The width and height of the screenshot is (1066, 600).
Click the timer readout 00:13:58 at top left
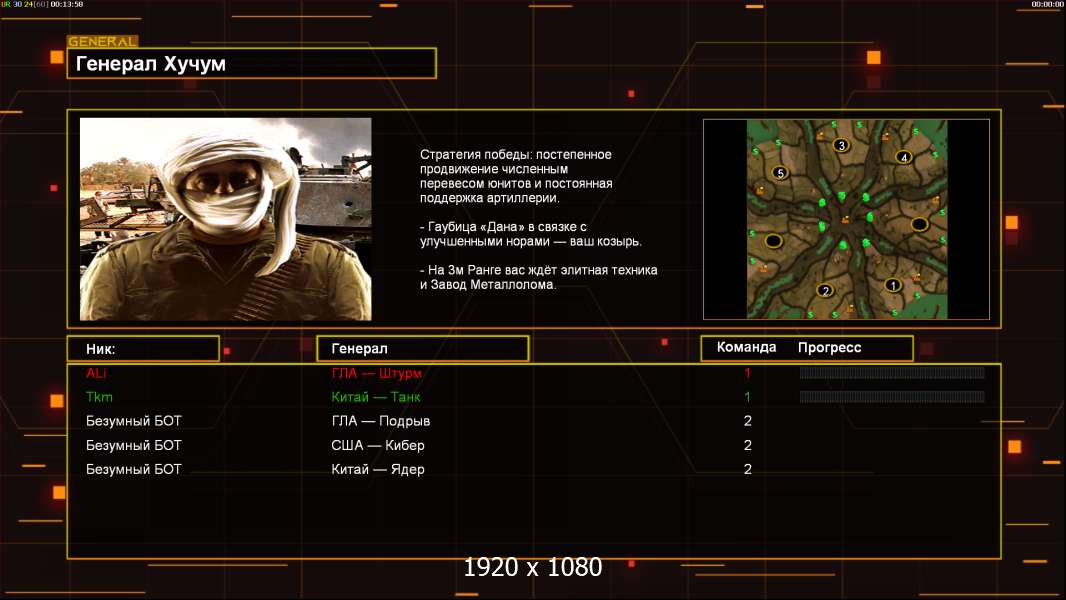pyautogui.click(x=67, y=4)
